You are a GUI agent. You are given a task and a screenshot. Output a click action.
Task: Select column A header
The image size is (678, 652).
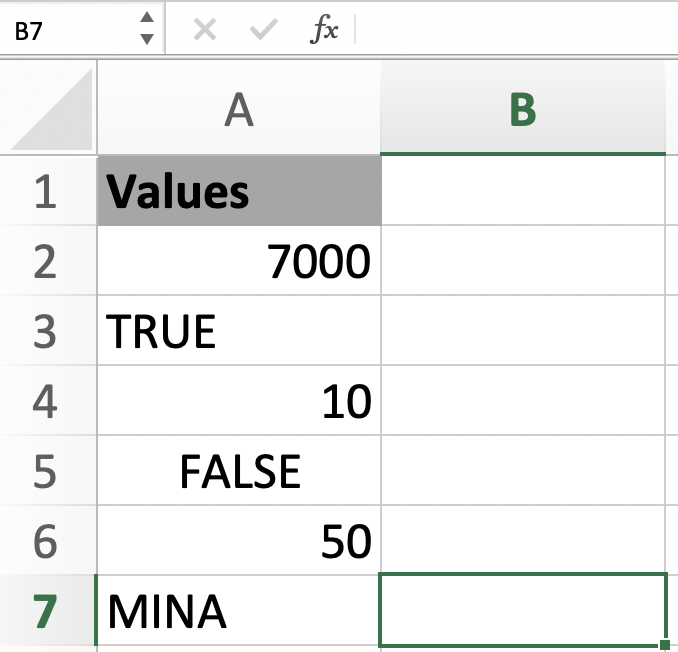click(239, 111)
